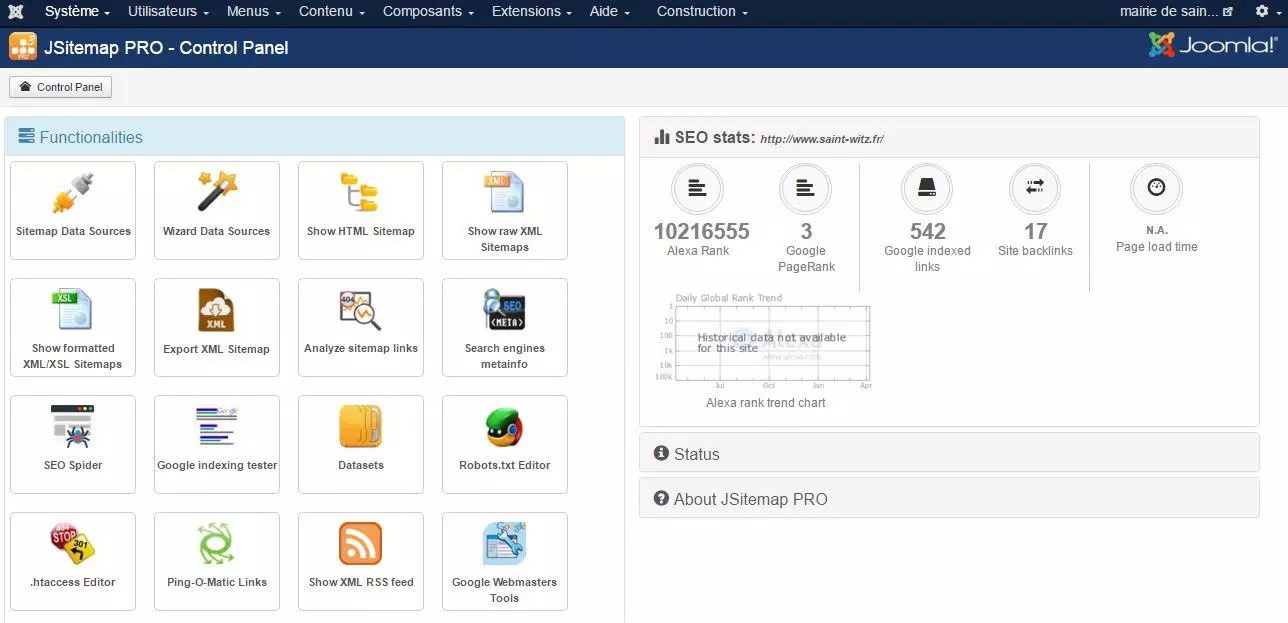Open Ping-O-Matic Links icon
The height and width of the screenshot is (623, 1288).
click(x=217, y=543)
